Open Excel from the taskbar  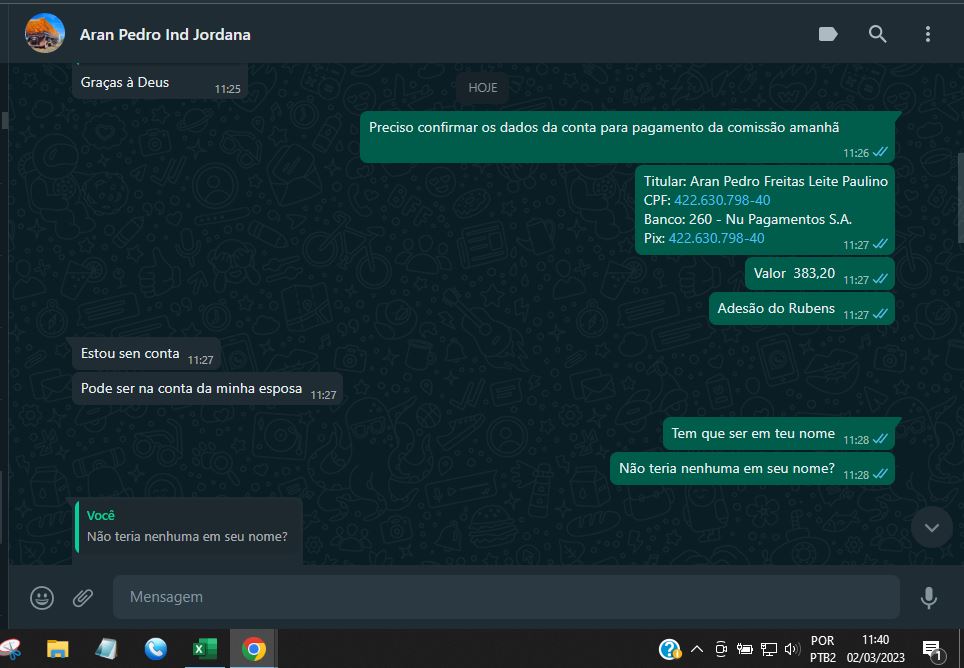click(x=205, y=649)
